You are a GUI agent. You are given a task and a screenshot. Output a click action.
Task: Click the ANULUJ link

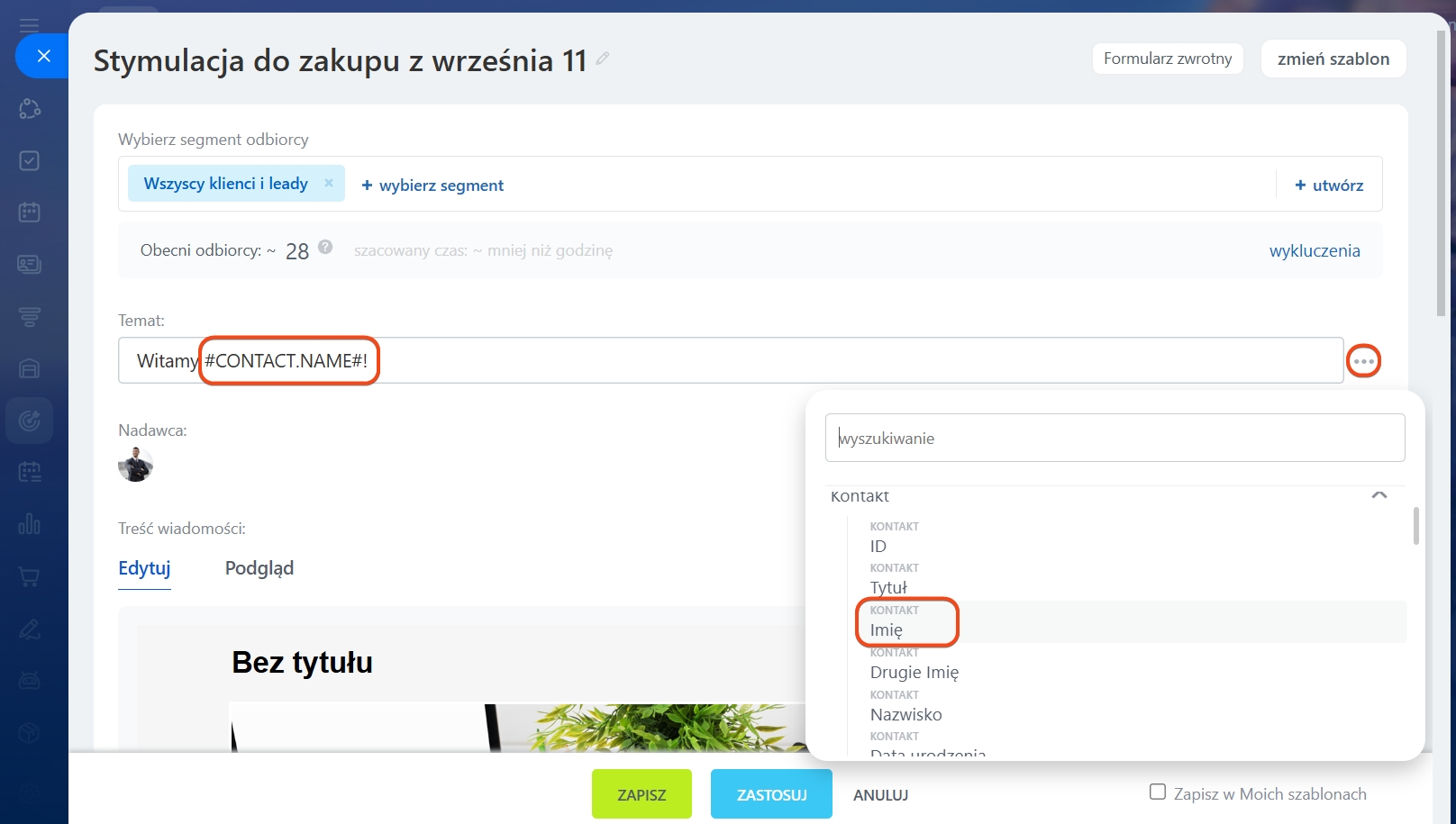click(x=880, y=795)
